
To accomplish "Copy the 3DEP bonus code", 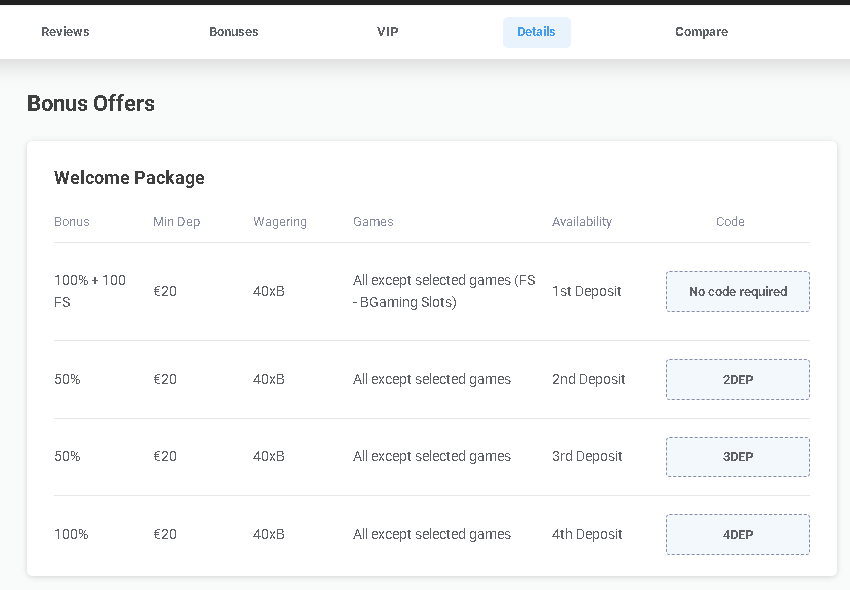I will [x=737, y=457].
